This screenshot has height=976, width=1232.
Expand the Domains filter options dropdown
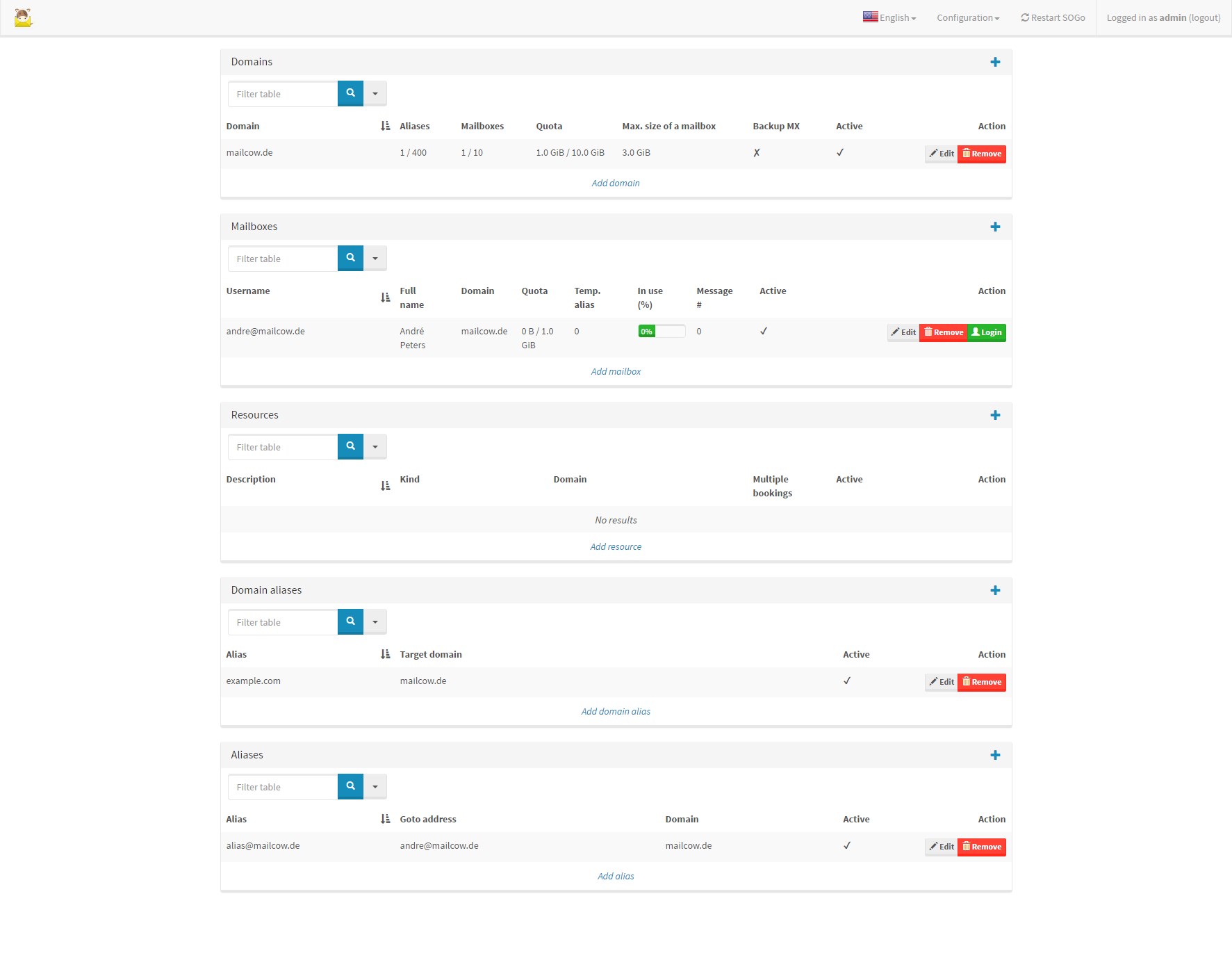[375, 93]
